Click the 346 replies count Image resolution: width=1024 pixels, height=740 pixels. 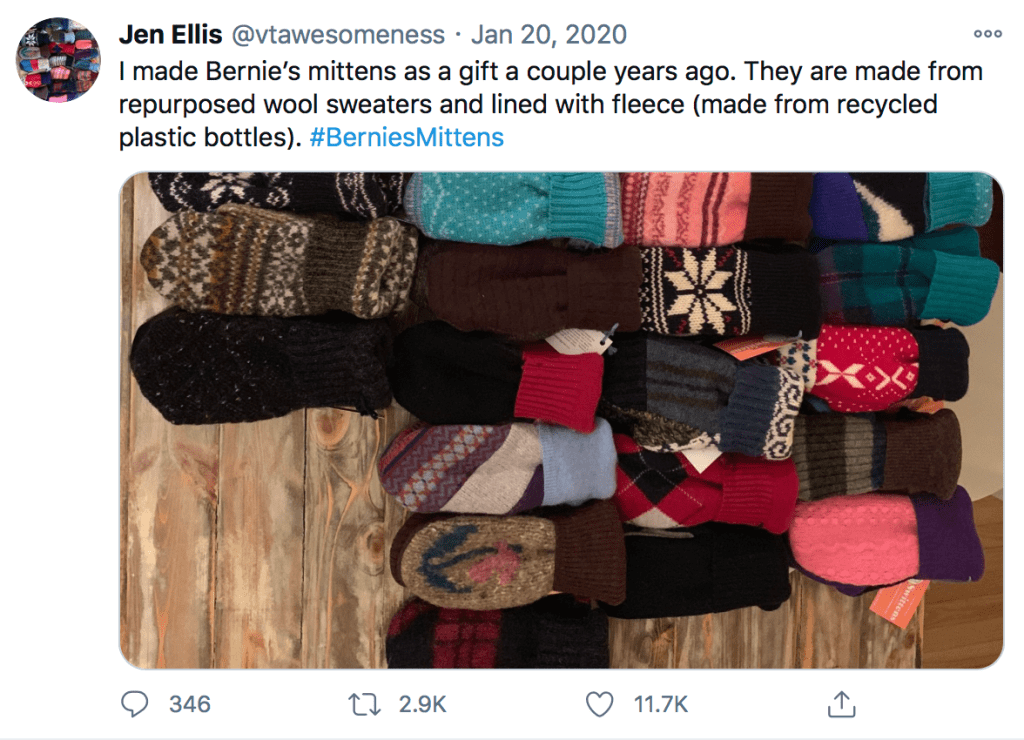pos(189,704)
